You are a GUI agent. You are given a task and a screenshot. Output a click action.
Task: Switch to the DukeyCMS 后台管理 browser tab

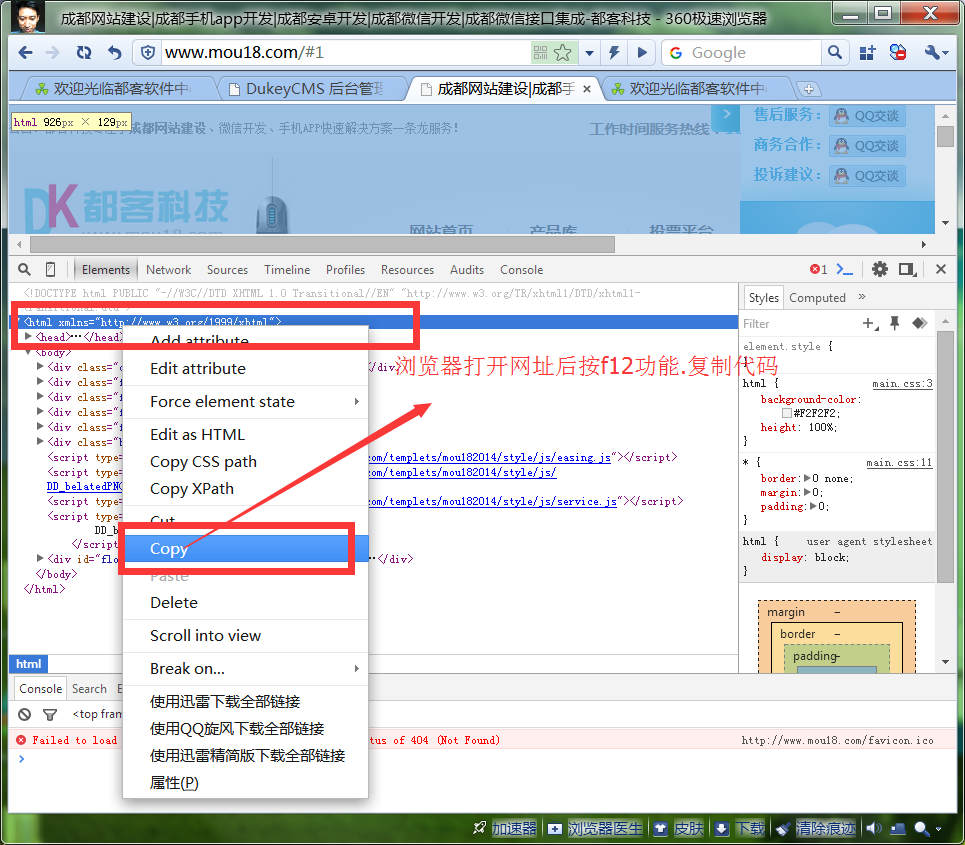pyautogui.click(x=312, y=89)
